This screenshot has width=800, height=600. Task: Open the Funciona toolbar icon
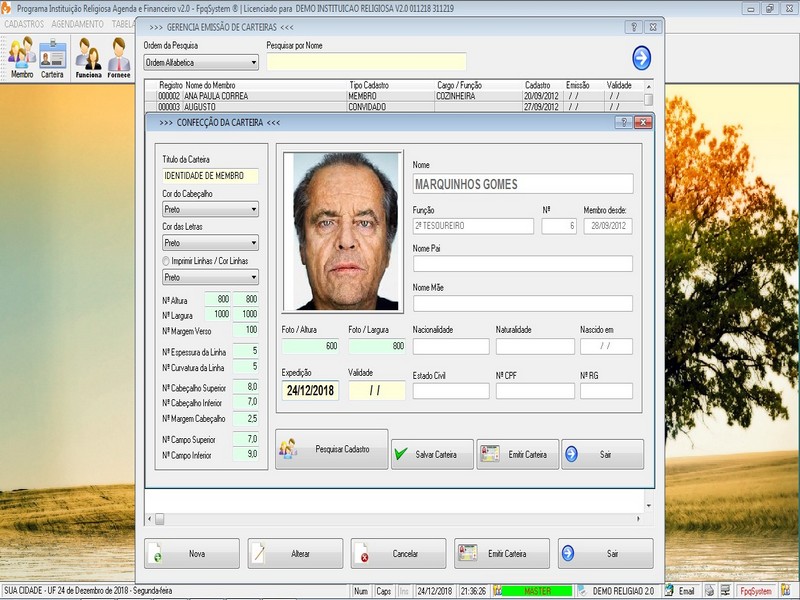click(x=88, y=58)
